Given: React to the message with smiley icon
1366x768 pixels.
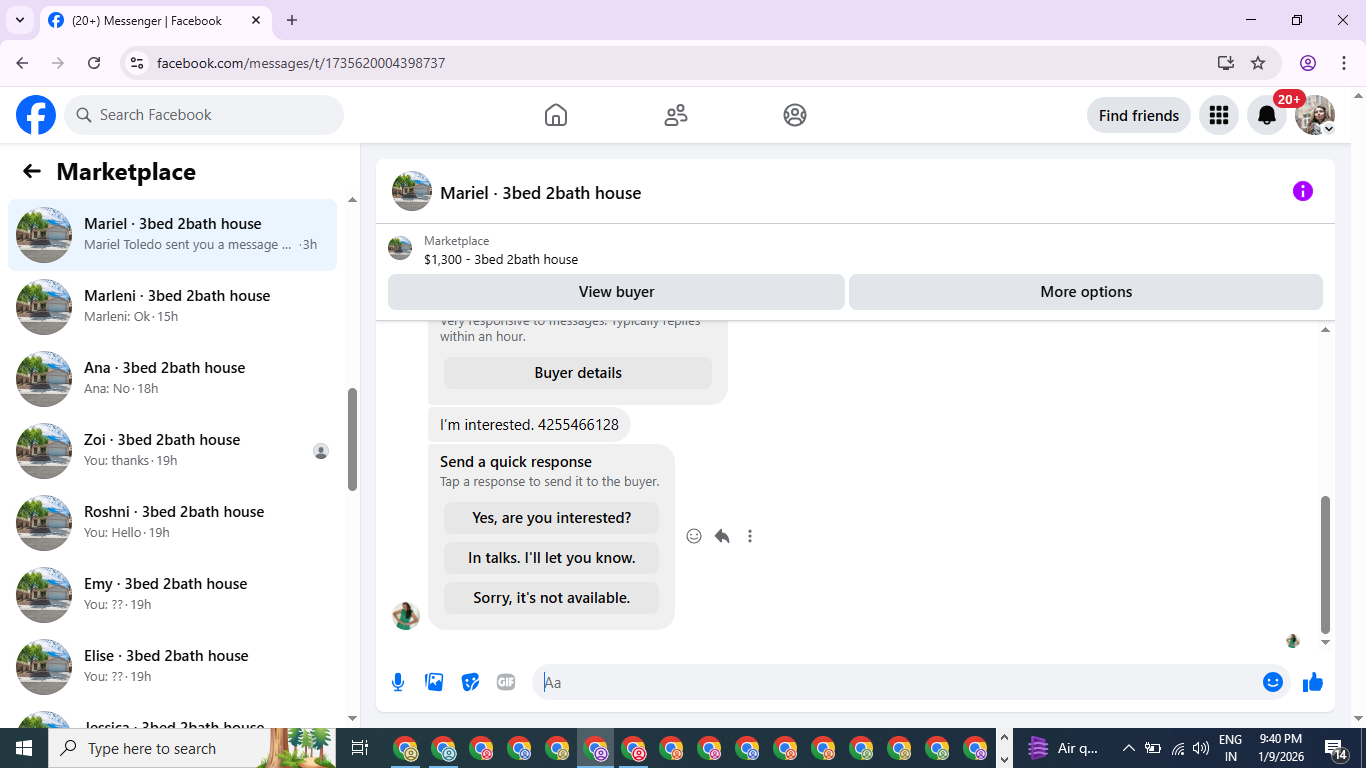Looking at the screenshot, I should (694, 536).
